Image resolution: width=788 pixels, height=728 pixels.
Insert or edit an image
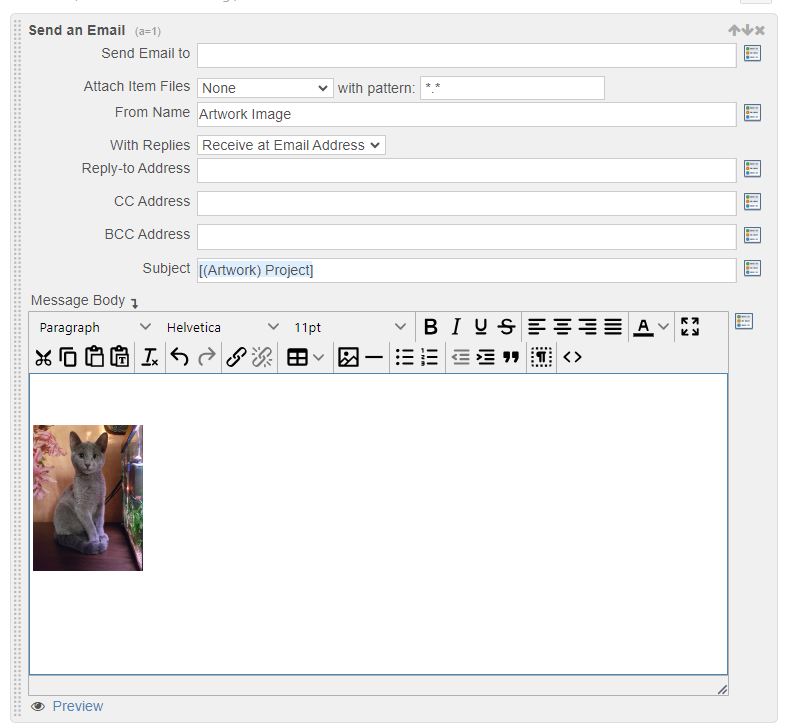pos(348,358)
